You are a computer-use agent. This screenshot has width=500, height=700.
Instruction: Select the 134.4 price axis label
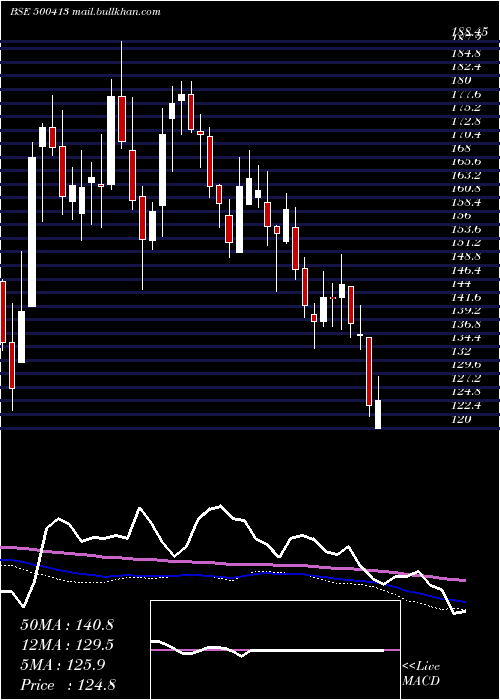click(x=466, y=338)
